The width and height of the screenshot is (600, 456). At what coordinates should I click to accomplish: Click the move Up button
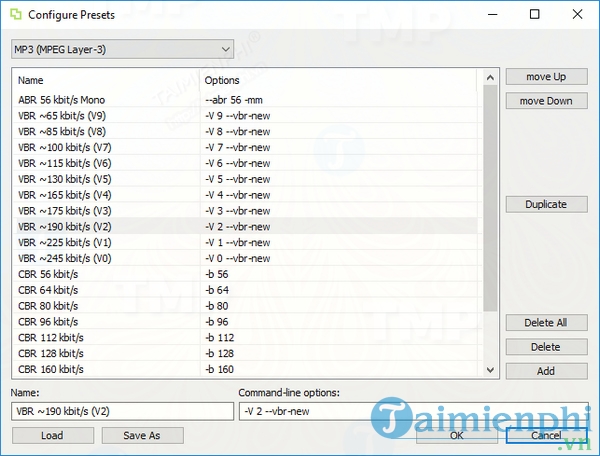[x=545, y=77]
